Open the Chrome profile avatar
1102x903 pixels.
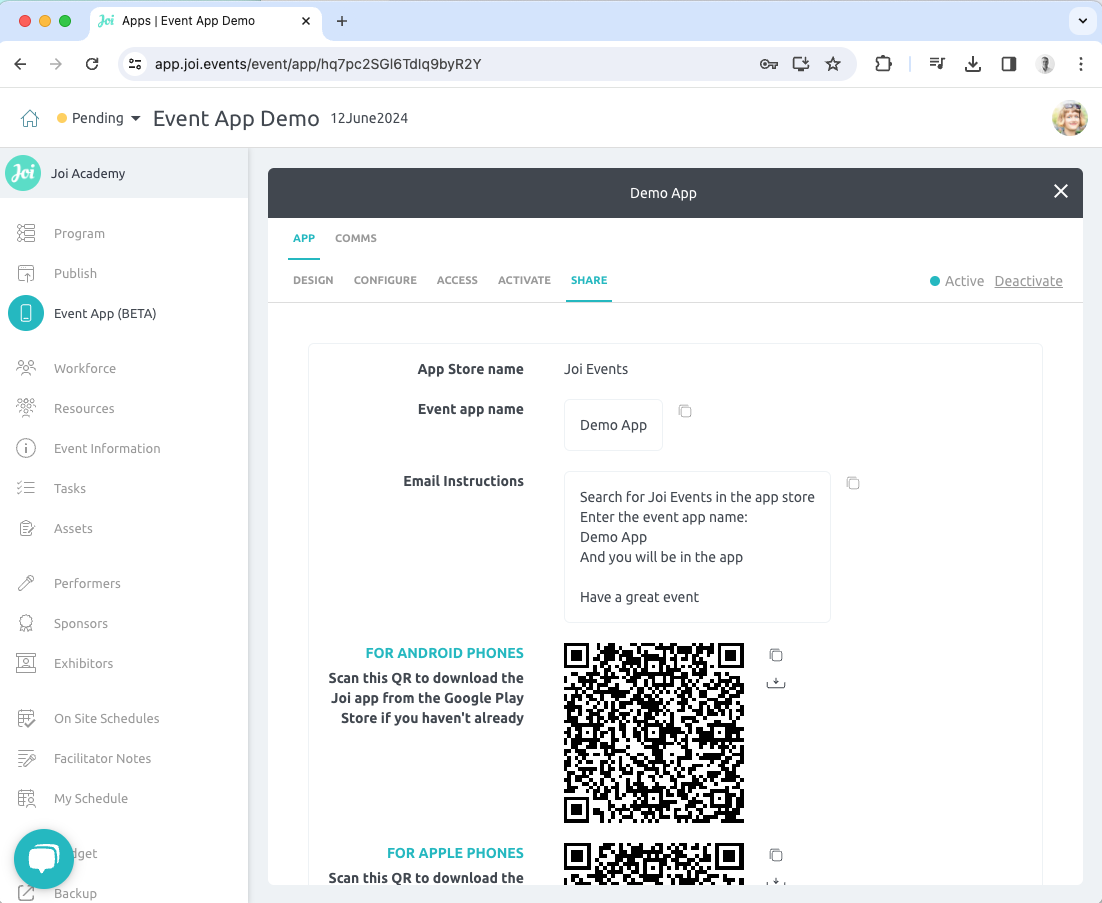(1045, 64)
